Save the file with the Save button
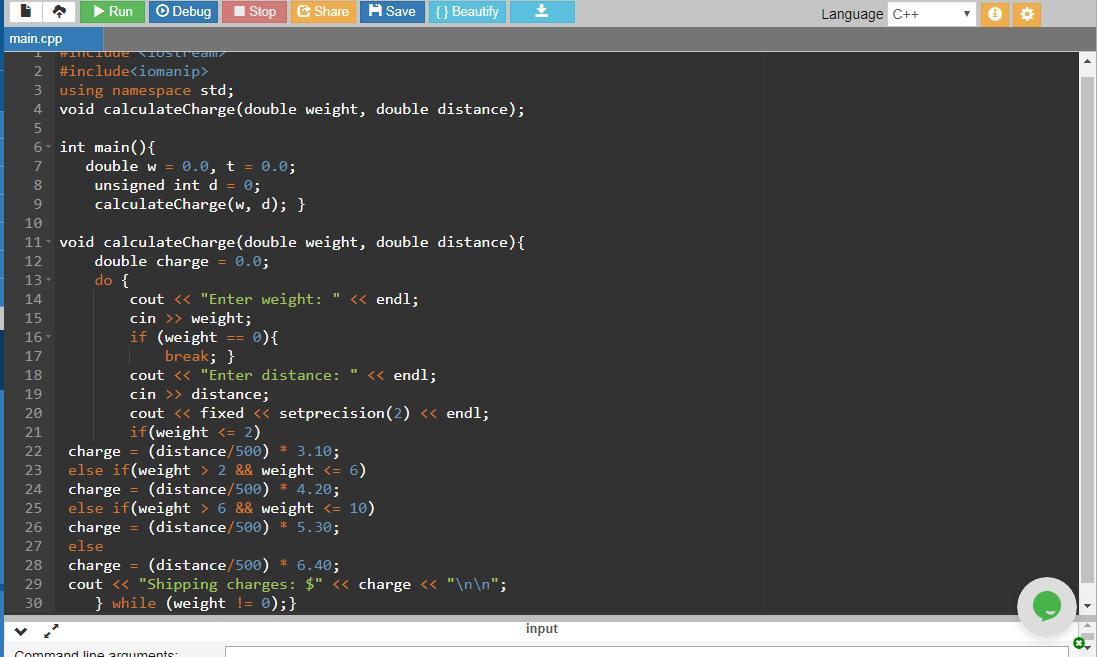 [392, 12]
